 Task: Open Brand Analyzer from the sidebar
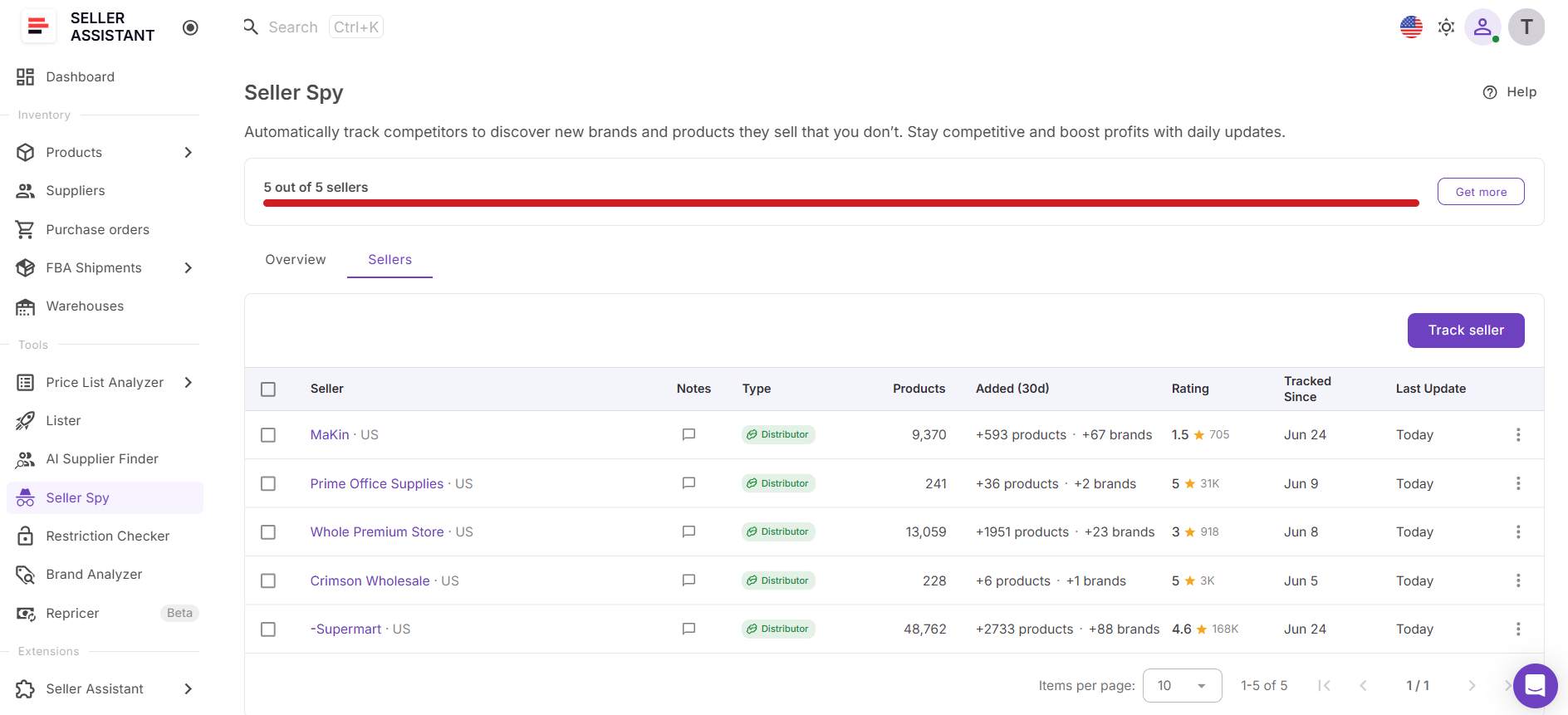104,575
